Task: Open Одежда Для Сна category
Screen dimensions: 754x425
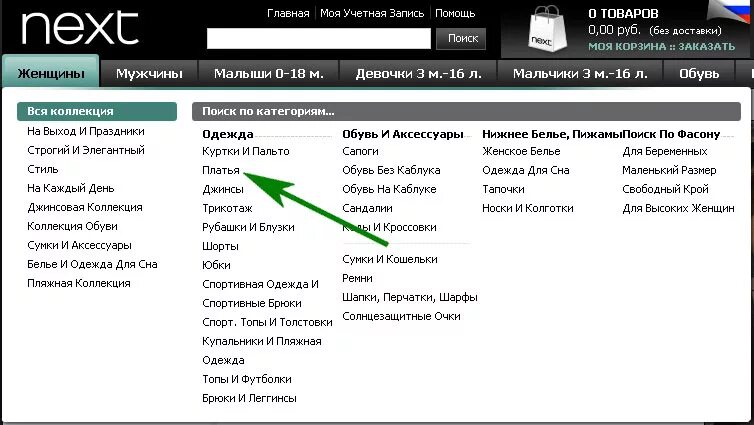Action: coord(526,170)
